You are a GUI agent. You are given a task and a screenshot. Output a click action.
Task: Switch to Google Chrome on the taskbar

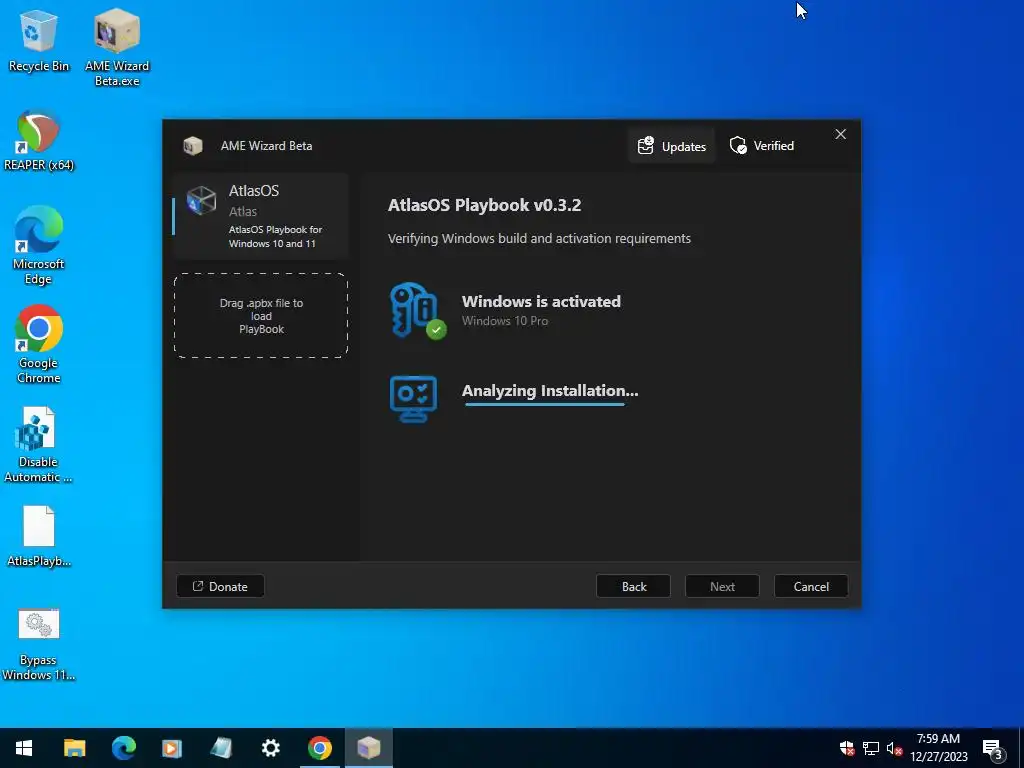319,748
